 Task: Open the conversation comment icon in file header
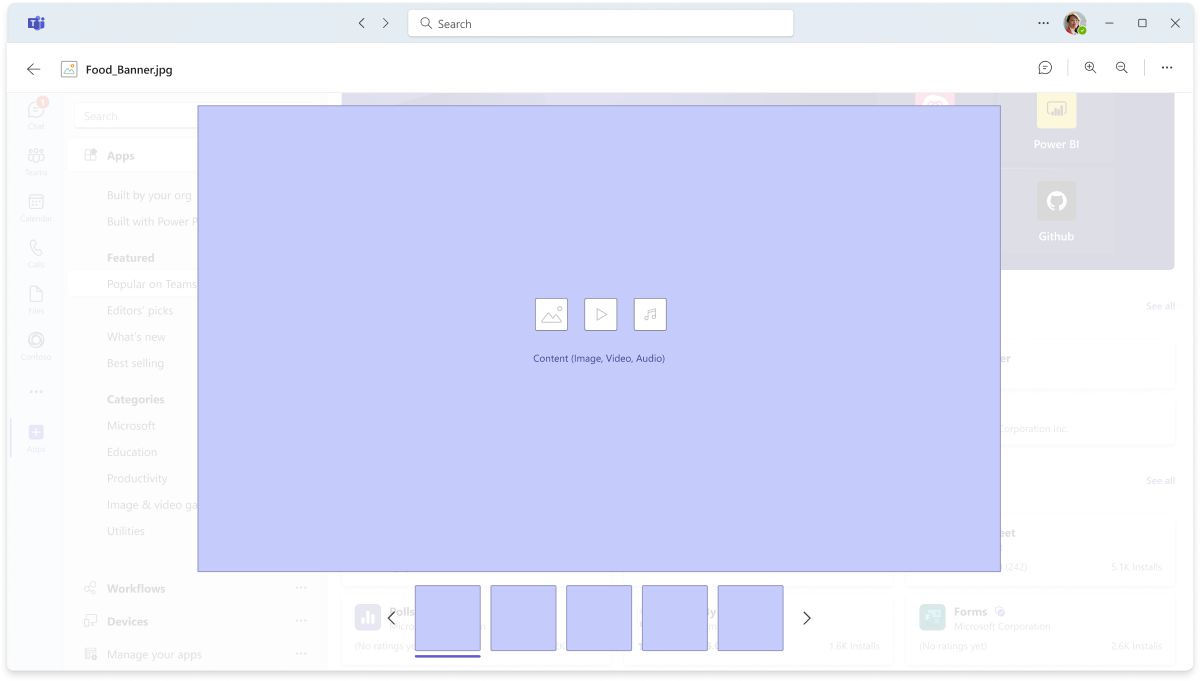tap(1045, 68)
